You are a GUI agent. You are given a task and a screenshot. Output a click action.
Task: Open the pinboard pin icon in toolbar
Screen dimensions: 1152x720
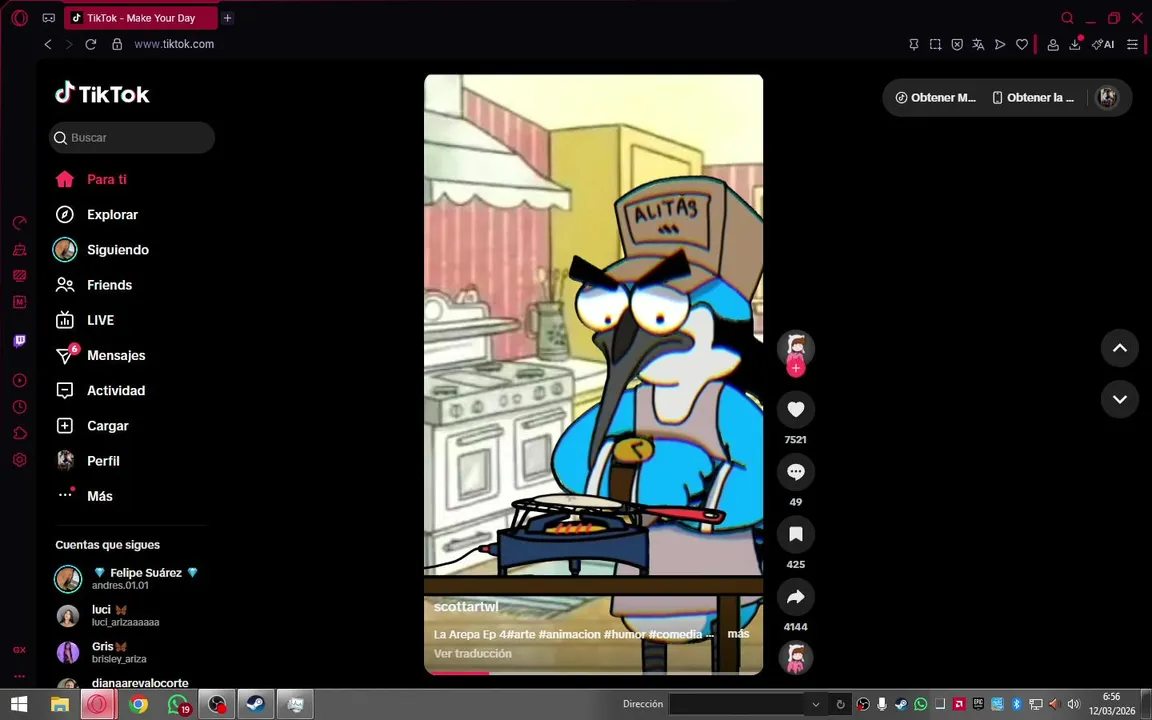point(914,44)
